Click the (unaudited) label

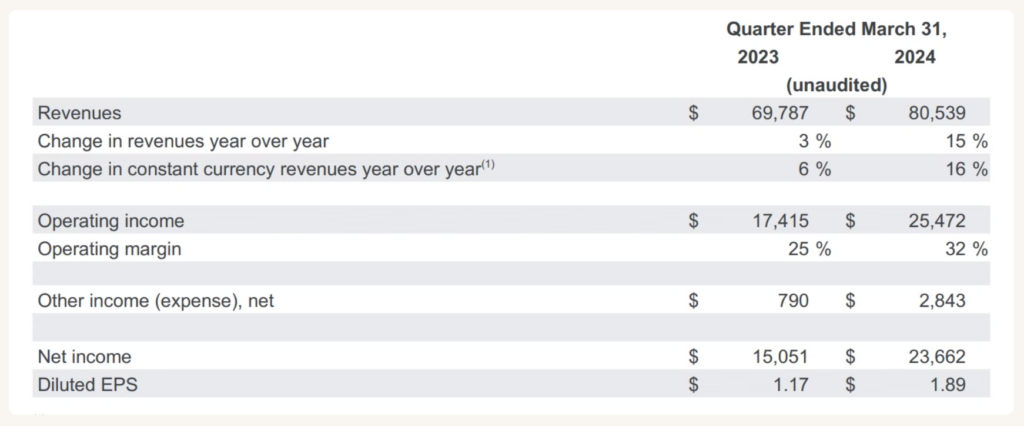tap(837, 86)
